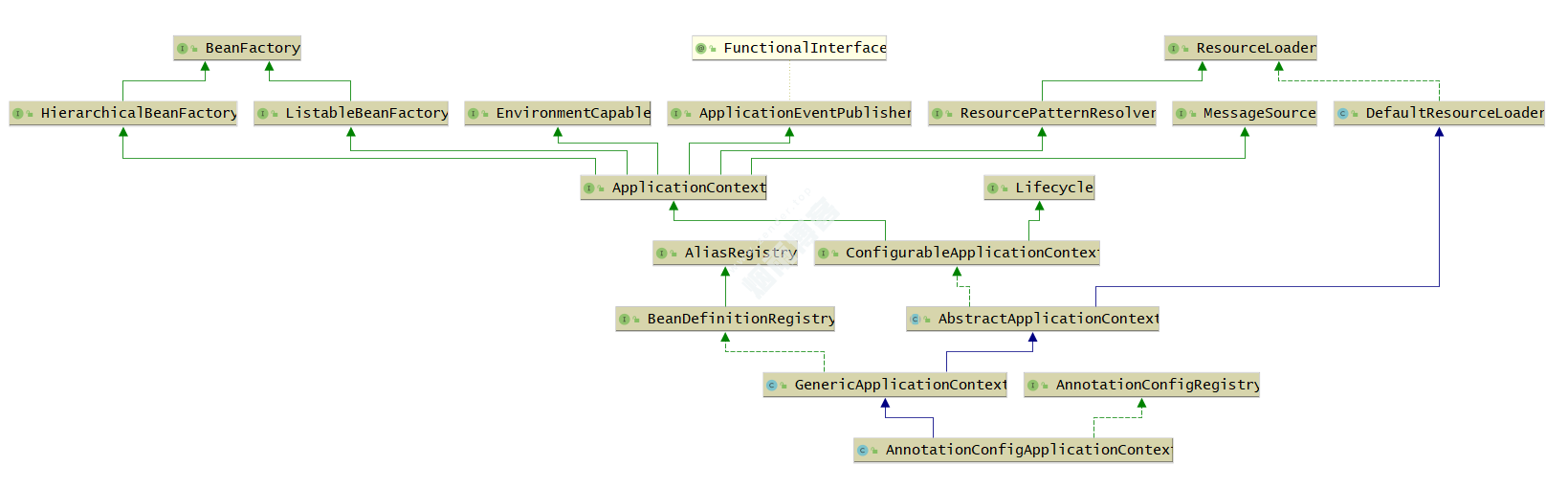Viewport: 1568px width, 488px height.
Task: Click the class icon on DefaultResourceLoader
Action: coord(1343,113)
